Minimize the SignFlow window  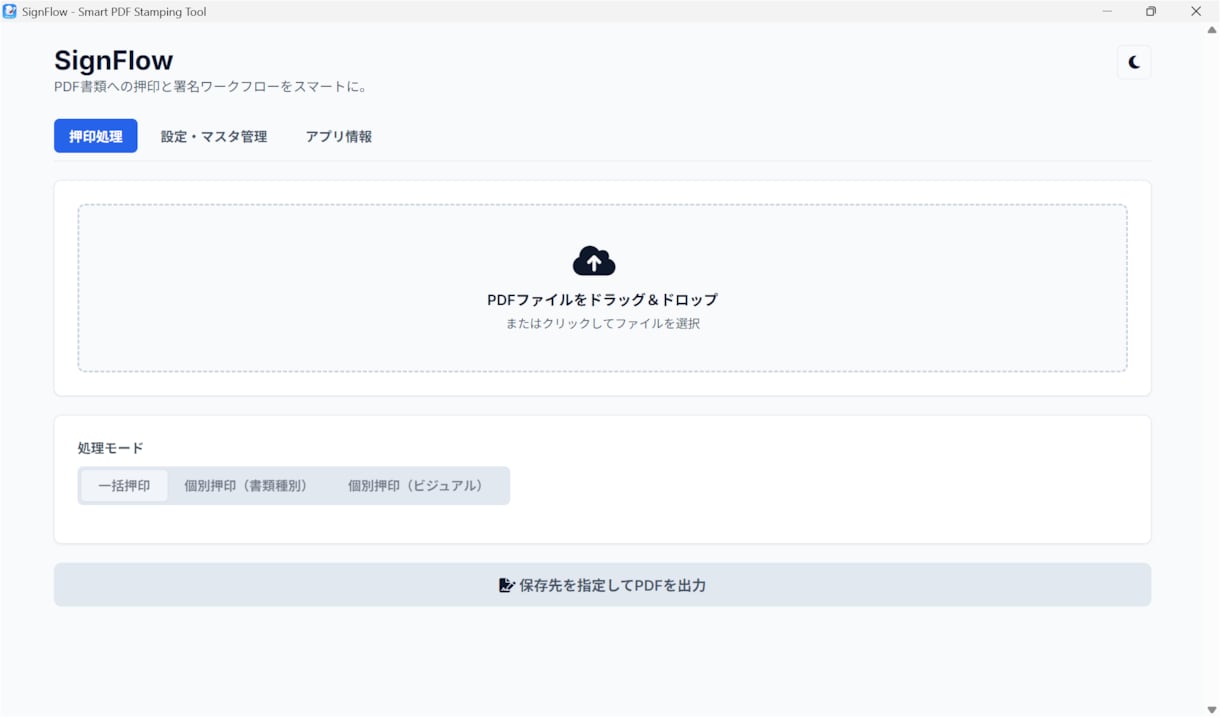[1107, 11]
